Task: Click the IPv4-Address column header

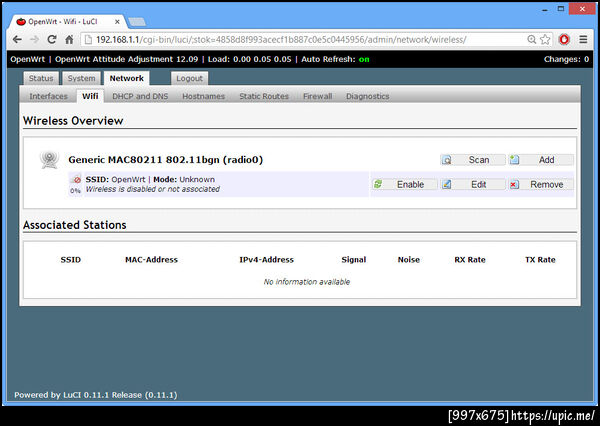Action: (x=266, y=260)
